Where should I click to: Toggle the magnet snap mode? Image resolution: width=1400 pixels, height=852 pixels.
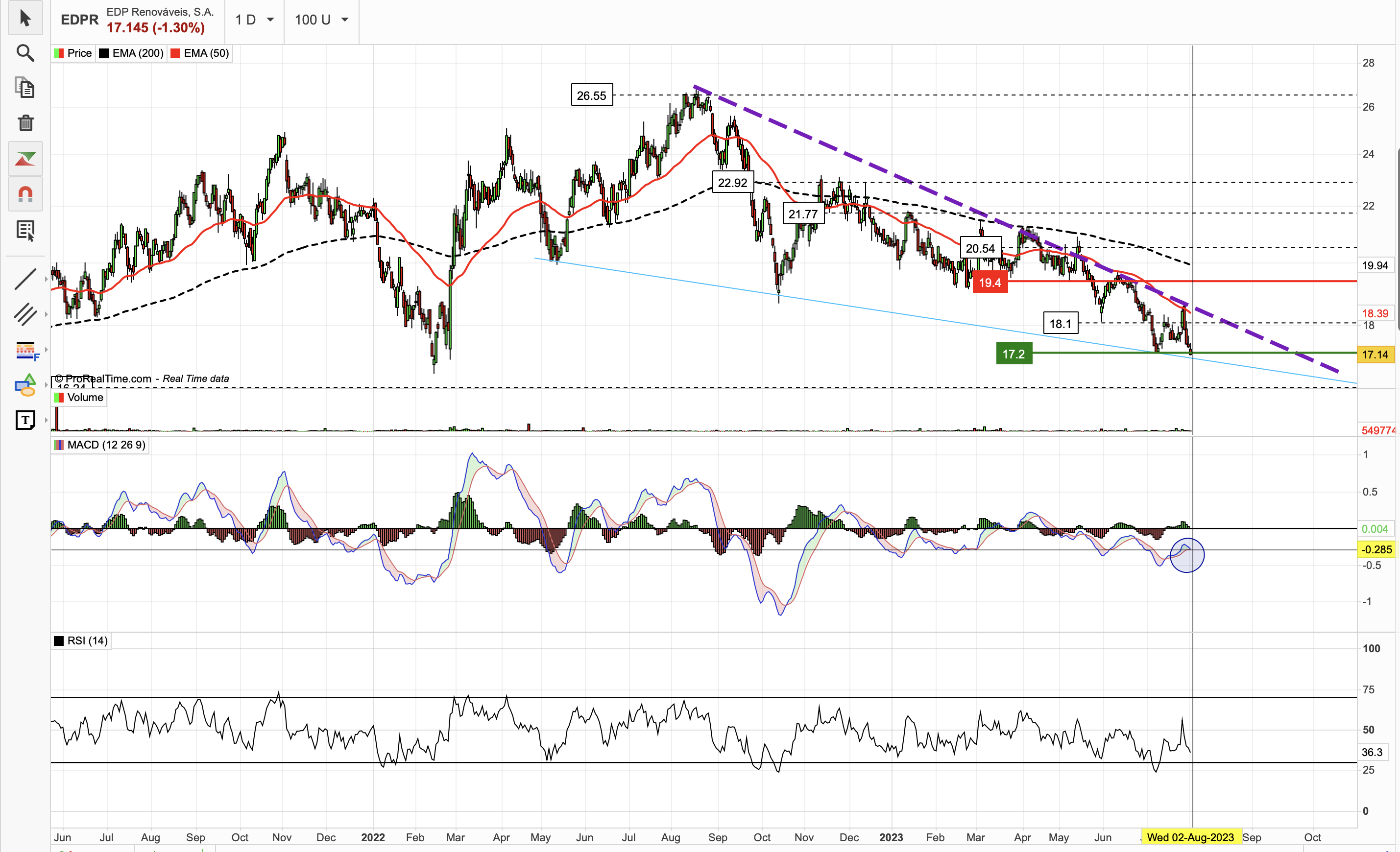tap(25, 194)
